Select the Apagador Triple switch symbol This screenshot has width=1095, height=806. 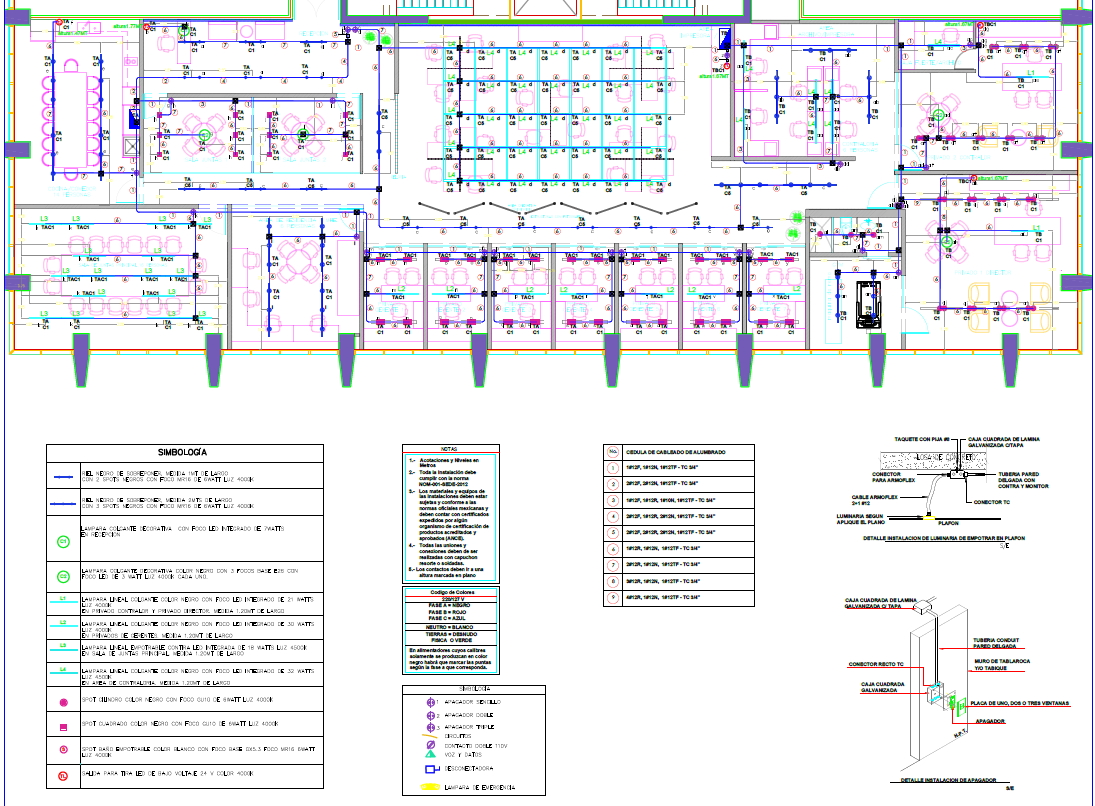pos(432,727)
